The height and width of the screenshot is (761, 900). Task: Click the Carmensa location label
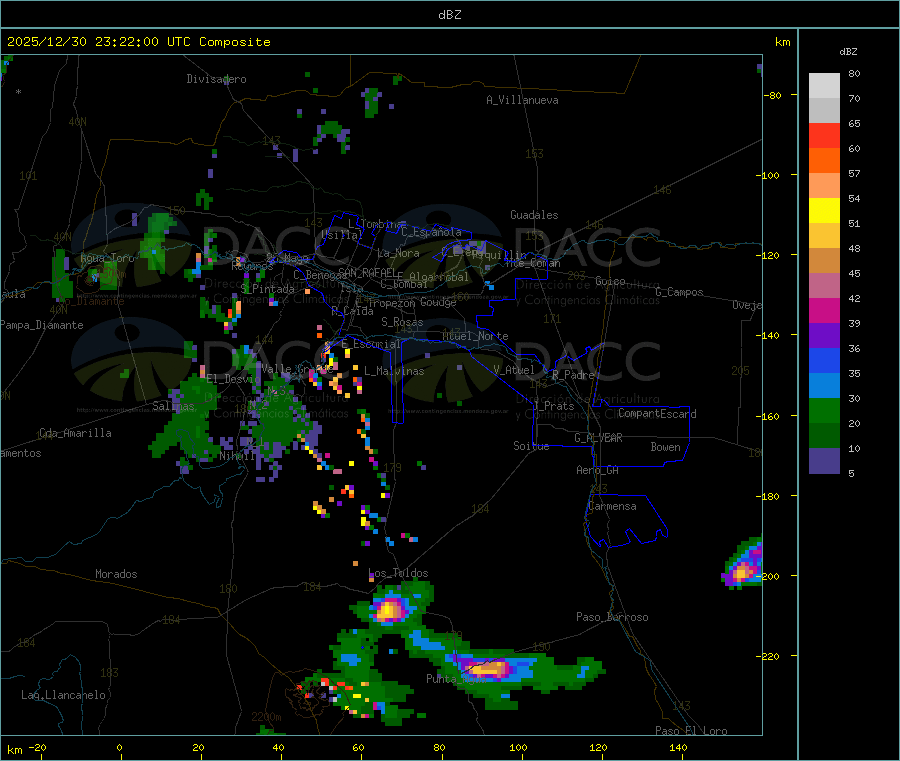612,506
